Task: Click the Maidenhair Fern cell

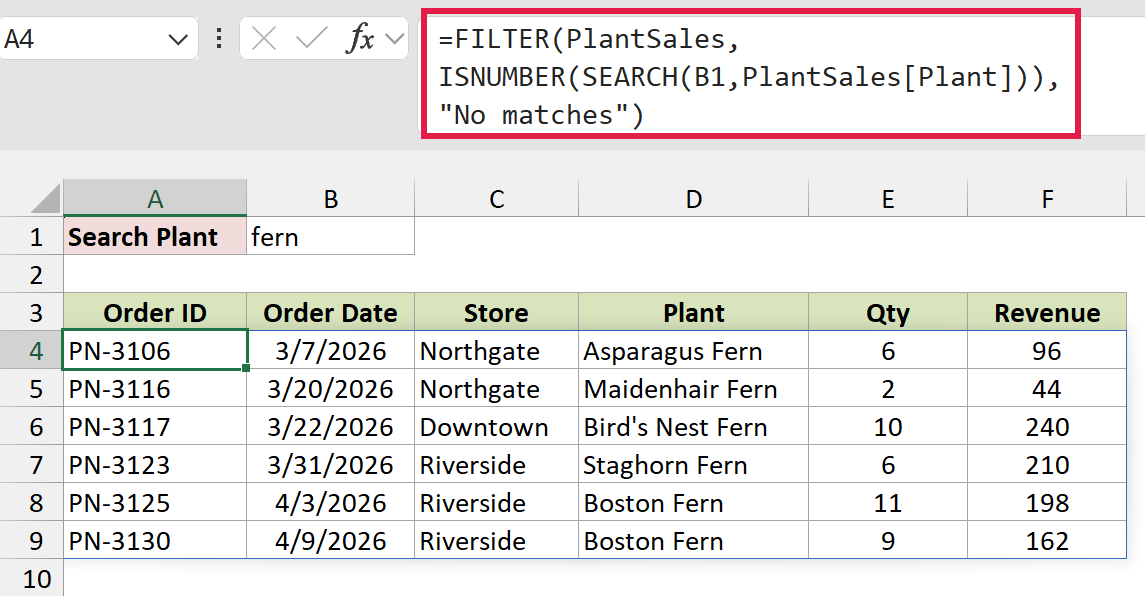Action: [694, 389]
